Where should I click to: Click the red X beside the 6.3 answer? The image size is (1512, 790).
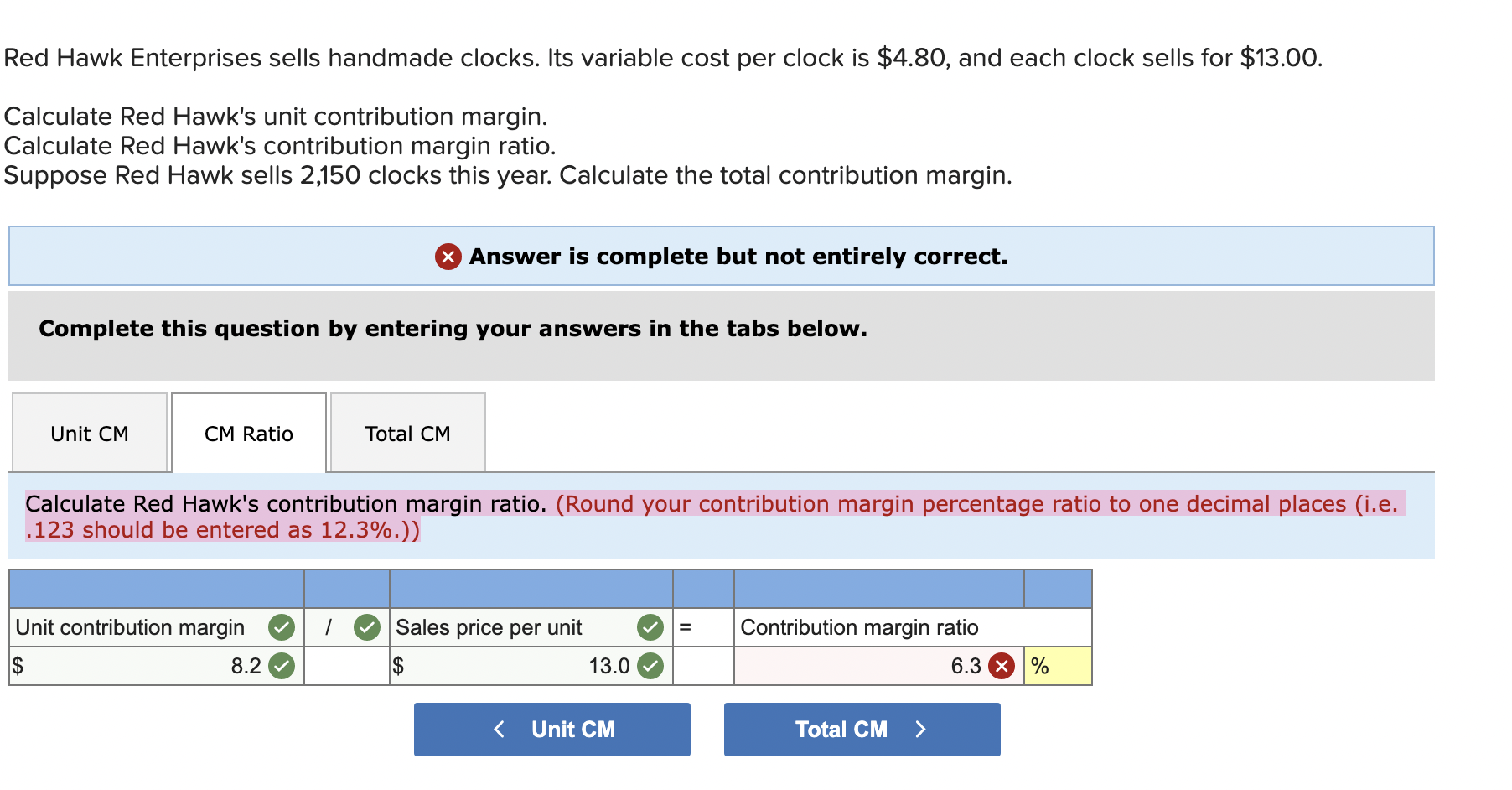click(1000, 666)
